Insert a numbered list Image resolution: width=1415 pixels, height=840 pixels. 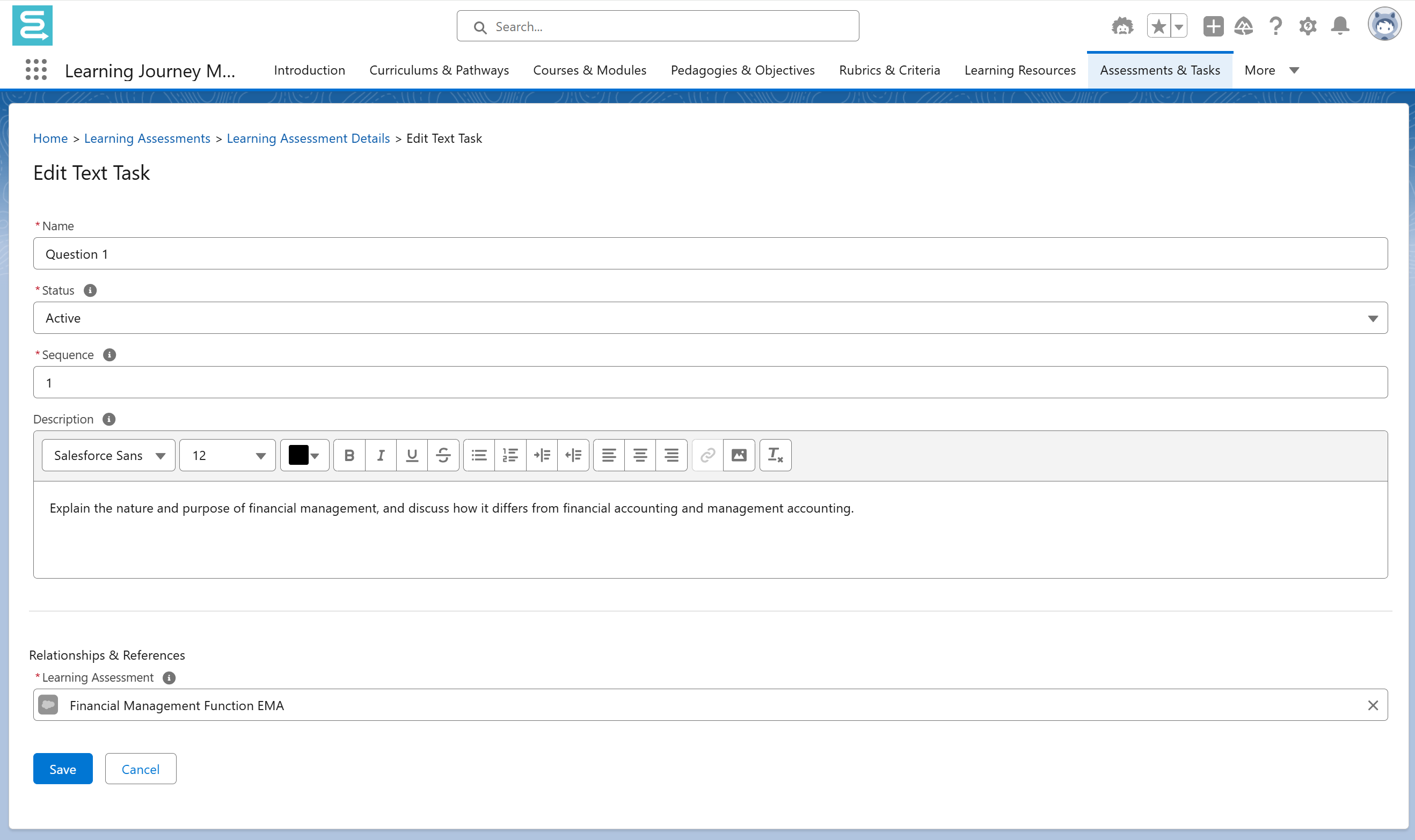pyautogui.click(x=510, y=455)
